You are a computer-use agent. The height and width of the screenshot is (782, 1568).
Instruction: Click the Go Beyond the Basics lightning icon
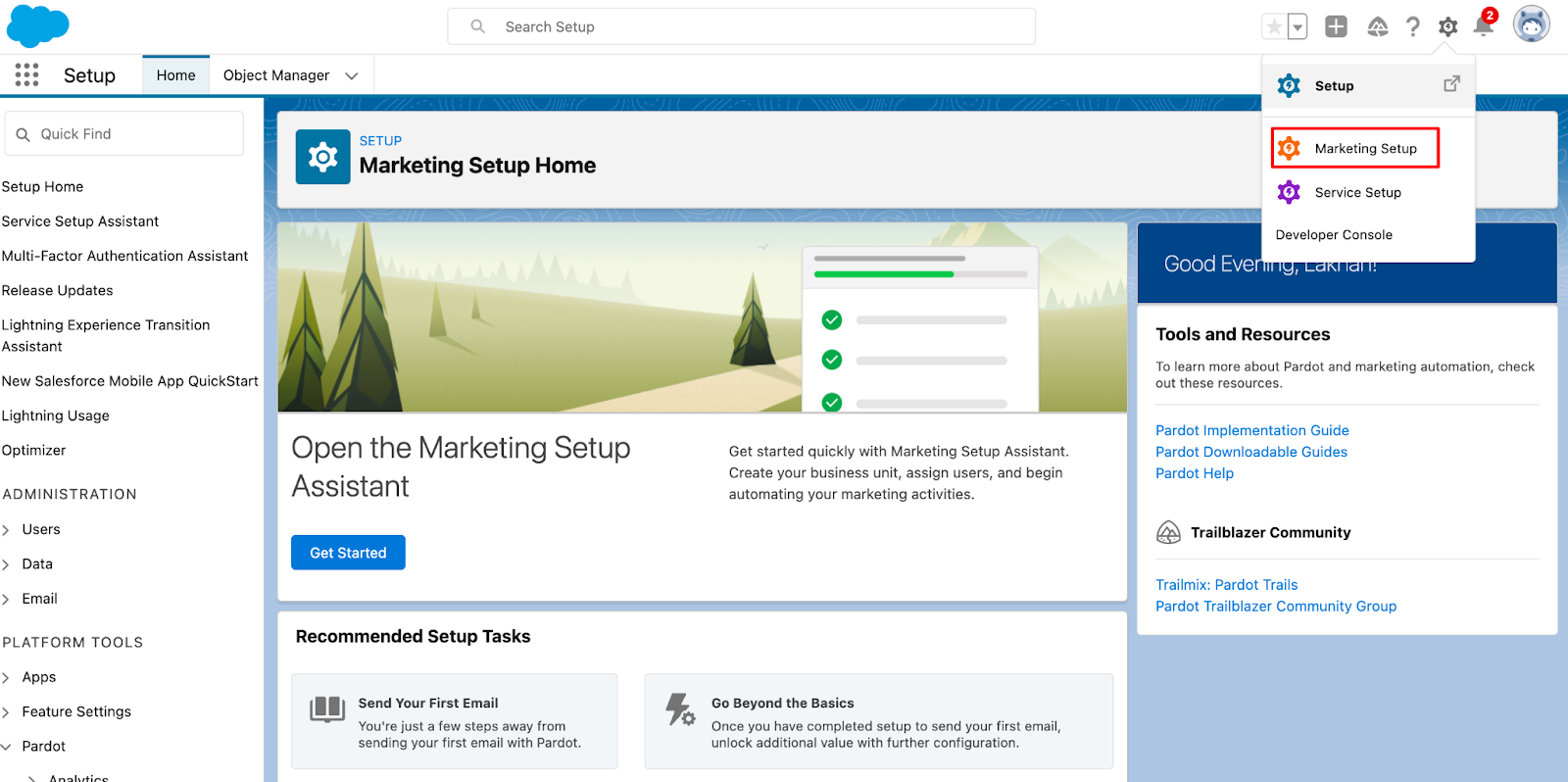click(680, 709)
